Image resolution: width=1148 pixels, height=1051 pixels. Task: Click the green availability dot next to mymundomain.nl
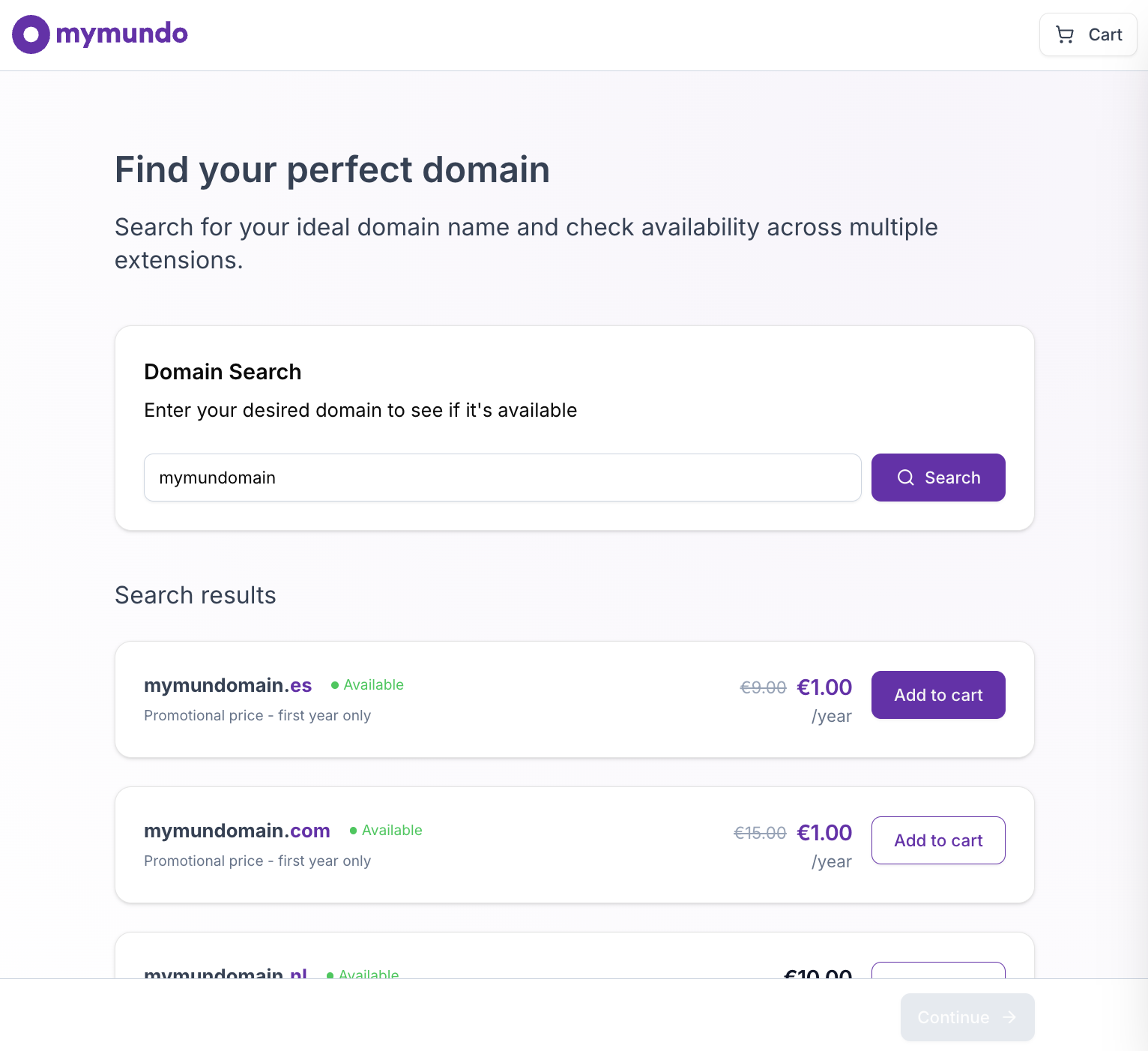tap(328, 975)
